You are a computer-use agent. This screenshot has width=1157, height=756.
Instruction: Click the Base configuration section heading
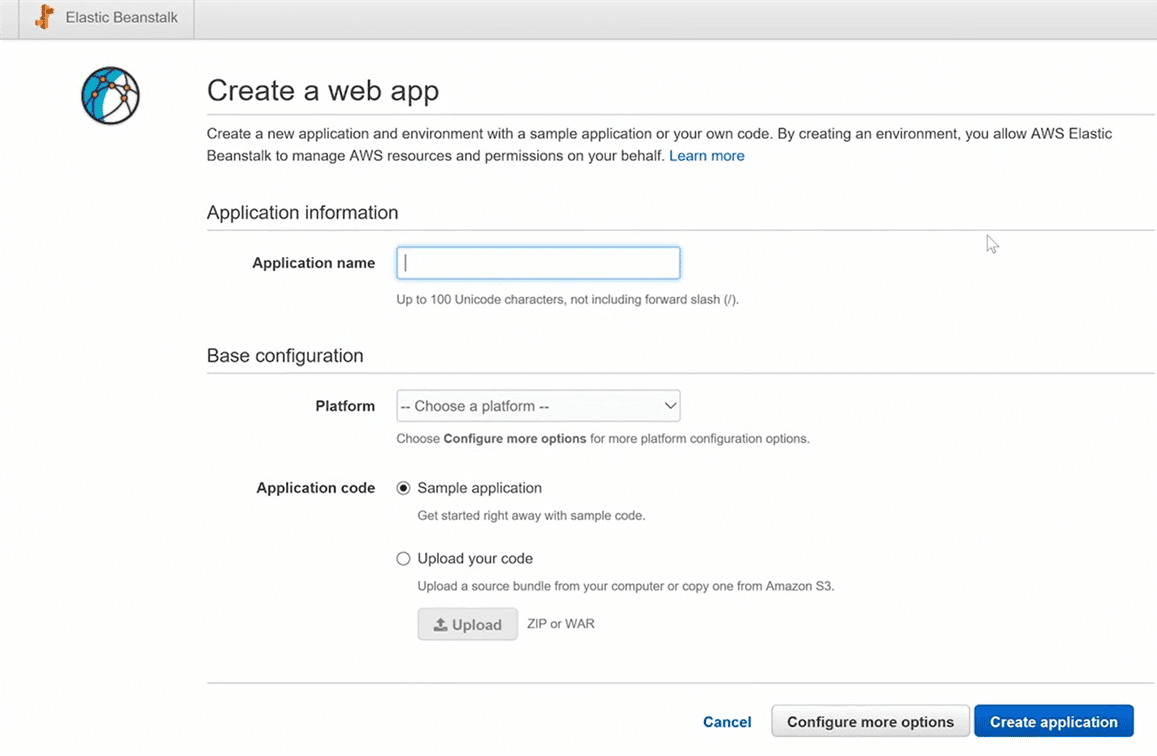pos(285,356)
